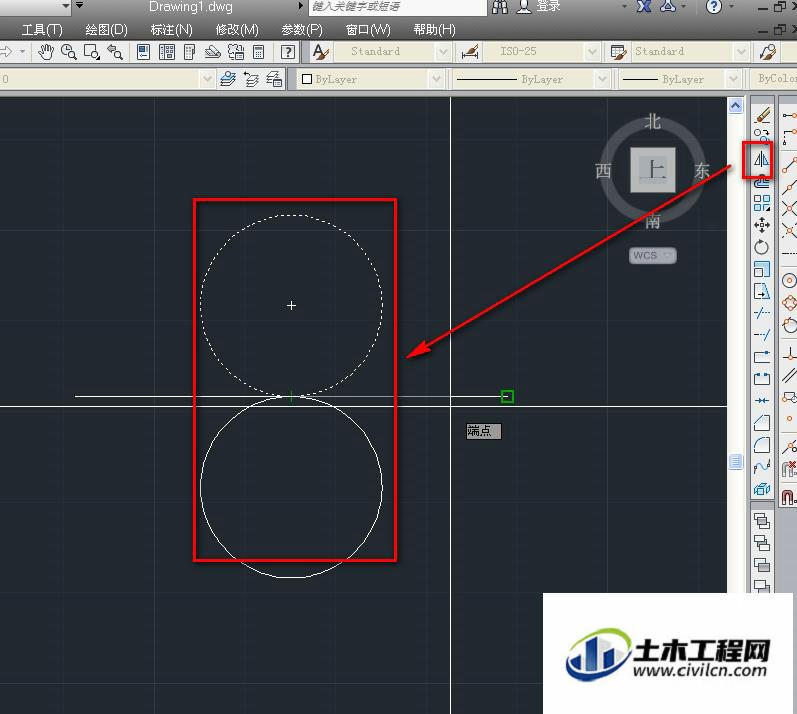Select the Offset tool
The height and width of the screenshot is (714, 797).
[x=762, y=180]
